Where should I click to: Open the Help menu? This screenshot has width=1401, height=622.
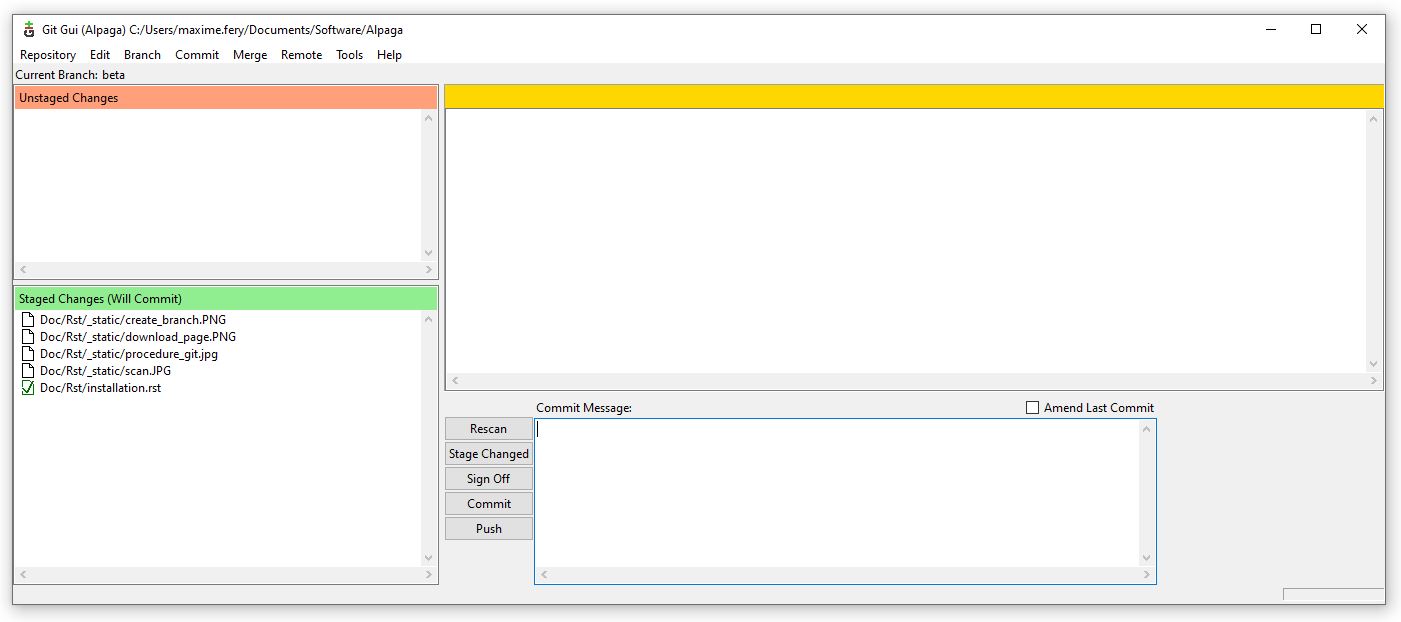click(389, 55)
